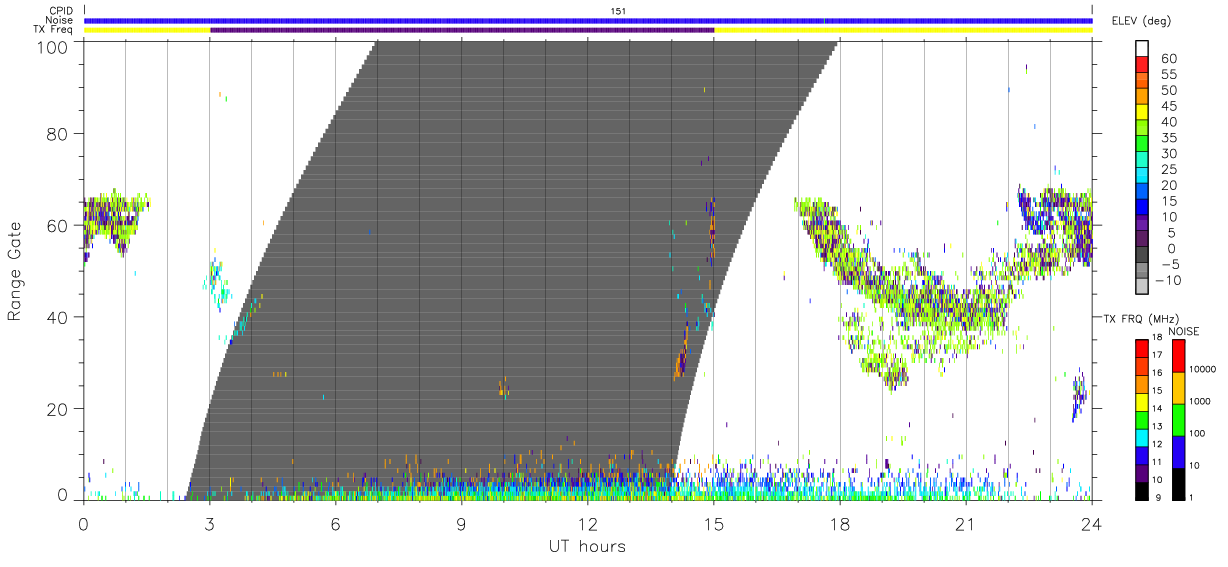Click the UT hours tick label 15
This screenshot has width=1228, height=567.
[714, 524]
